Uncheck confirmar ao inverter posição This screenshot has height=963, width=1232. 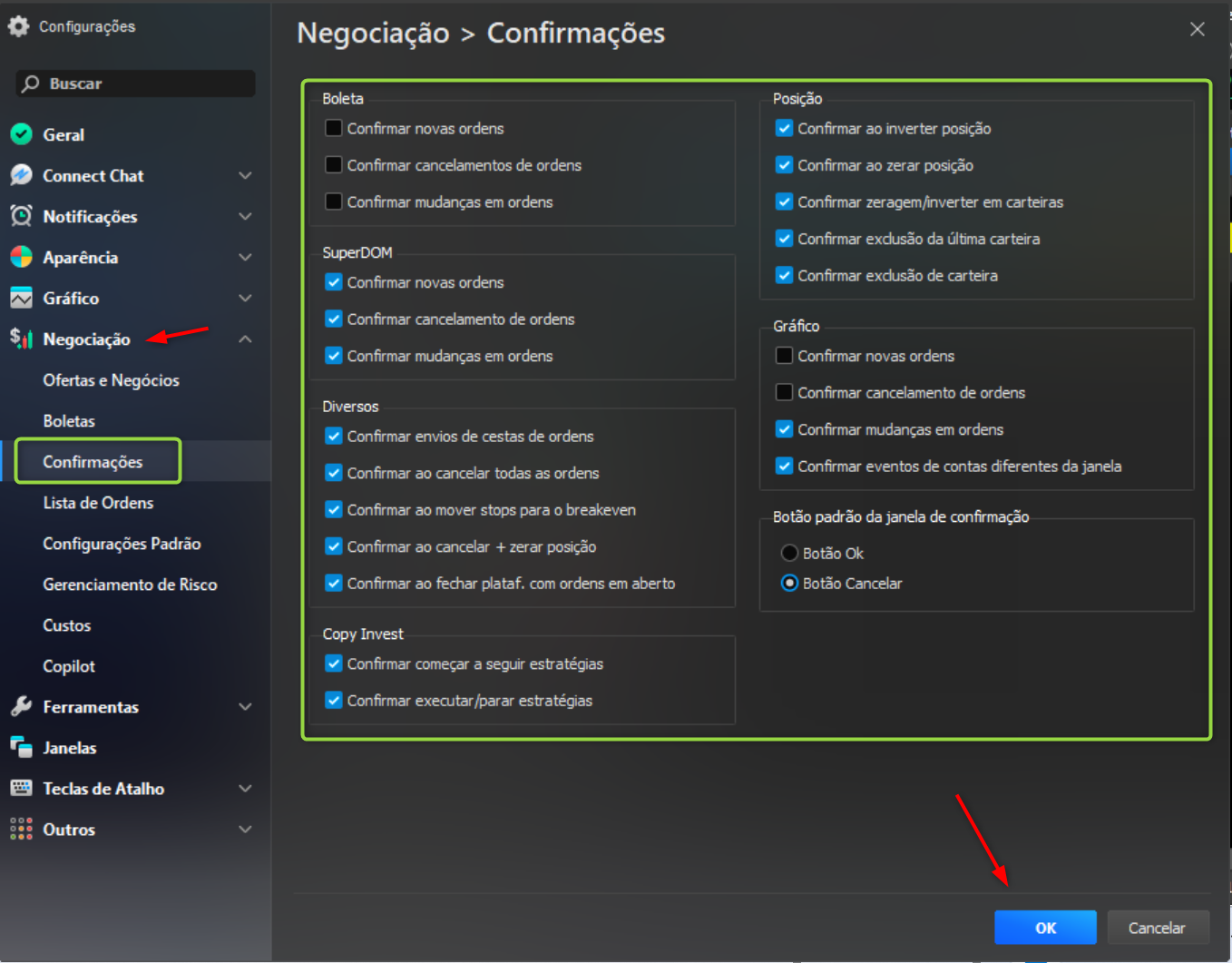[x=785, y=128]
